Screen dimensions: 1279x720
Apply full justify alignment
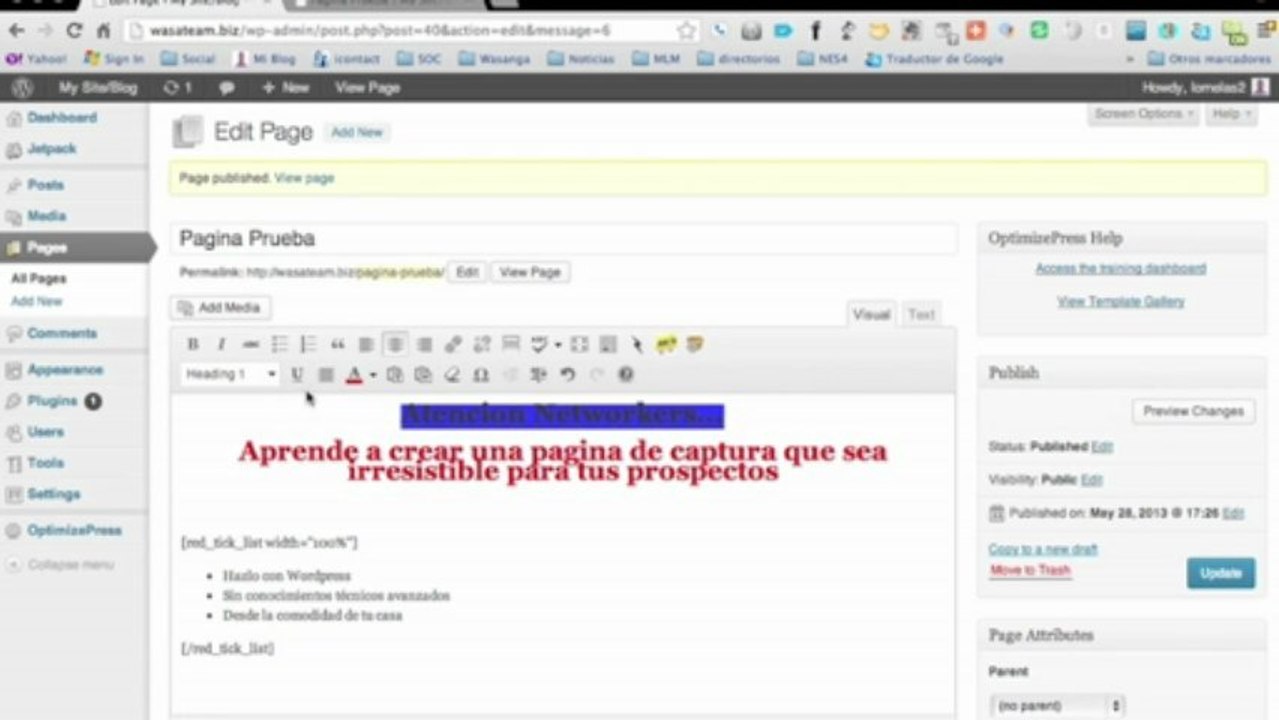(x=326, y=375)
